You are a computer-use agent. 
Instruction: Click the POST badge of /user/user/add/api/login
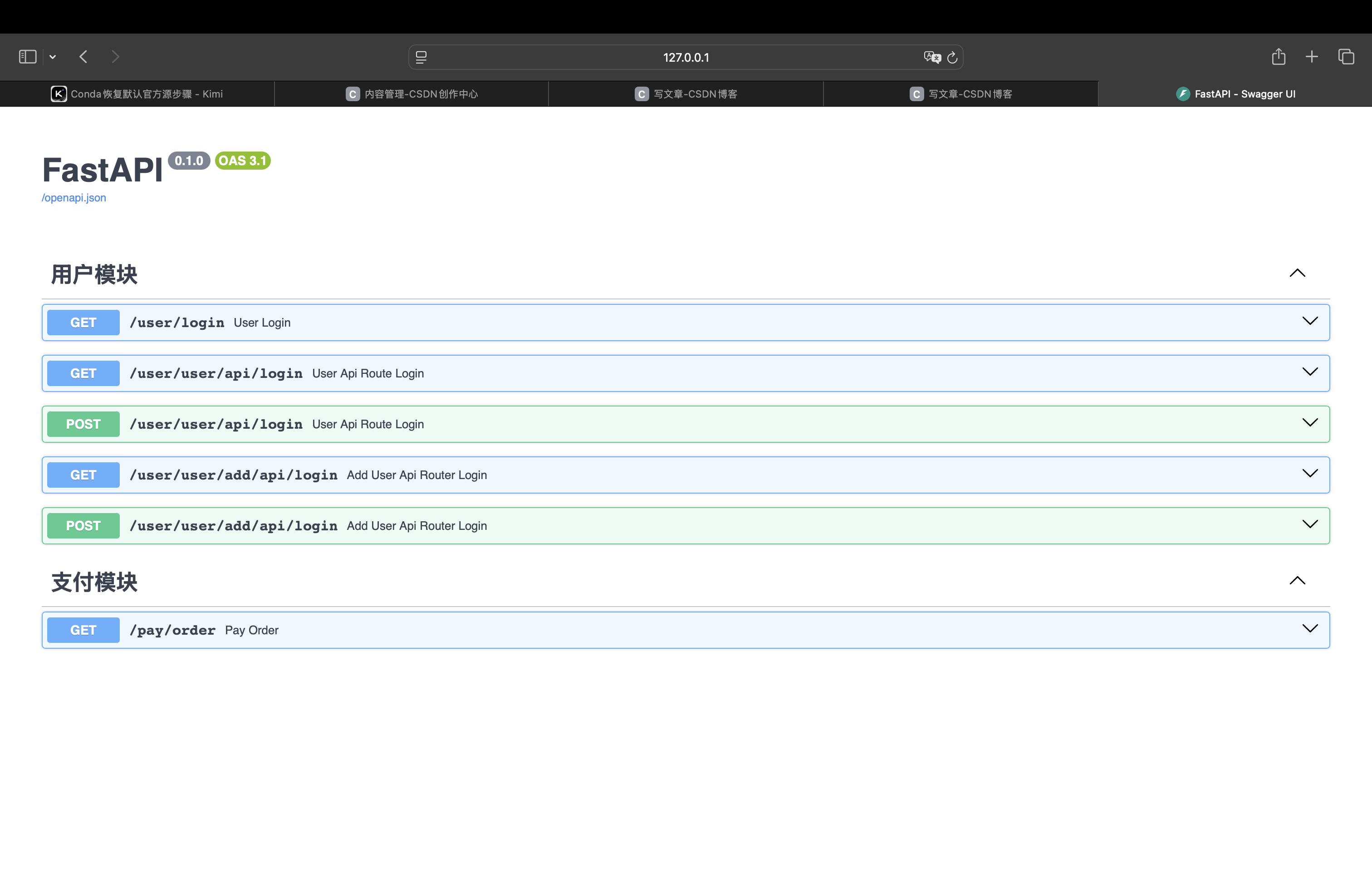83,526
